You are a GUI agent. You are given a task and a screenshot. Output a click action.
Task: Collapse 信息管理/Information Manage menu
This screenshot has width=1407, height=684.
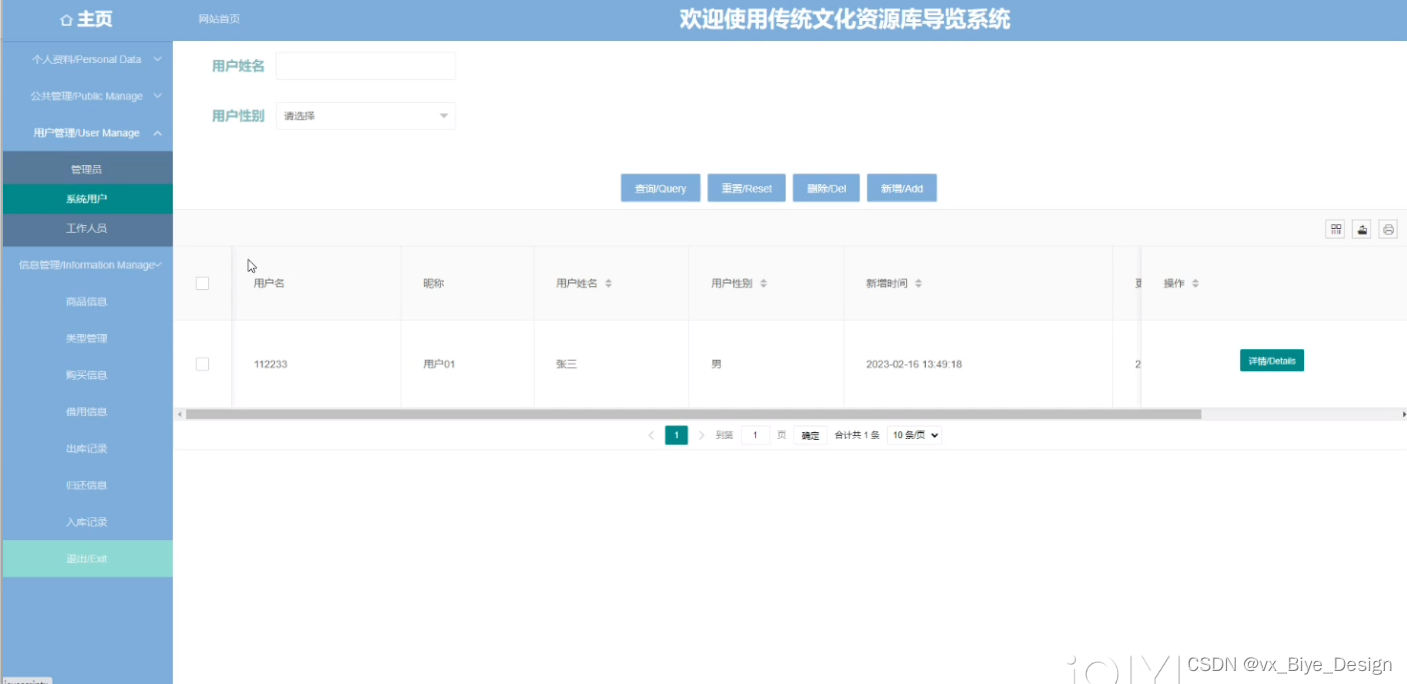[x=86, y=265]
